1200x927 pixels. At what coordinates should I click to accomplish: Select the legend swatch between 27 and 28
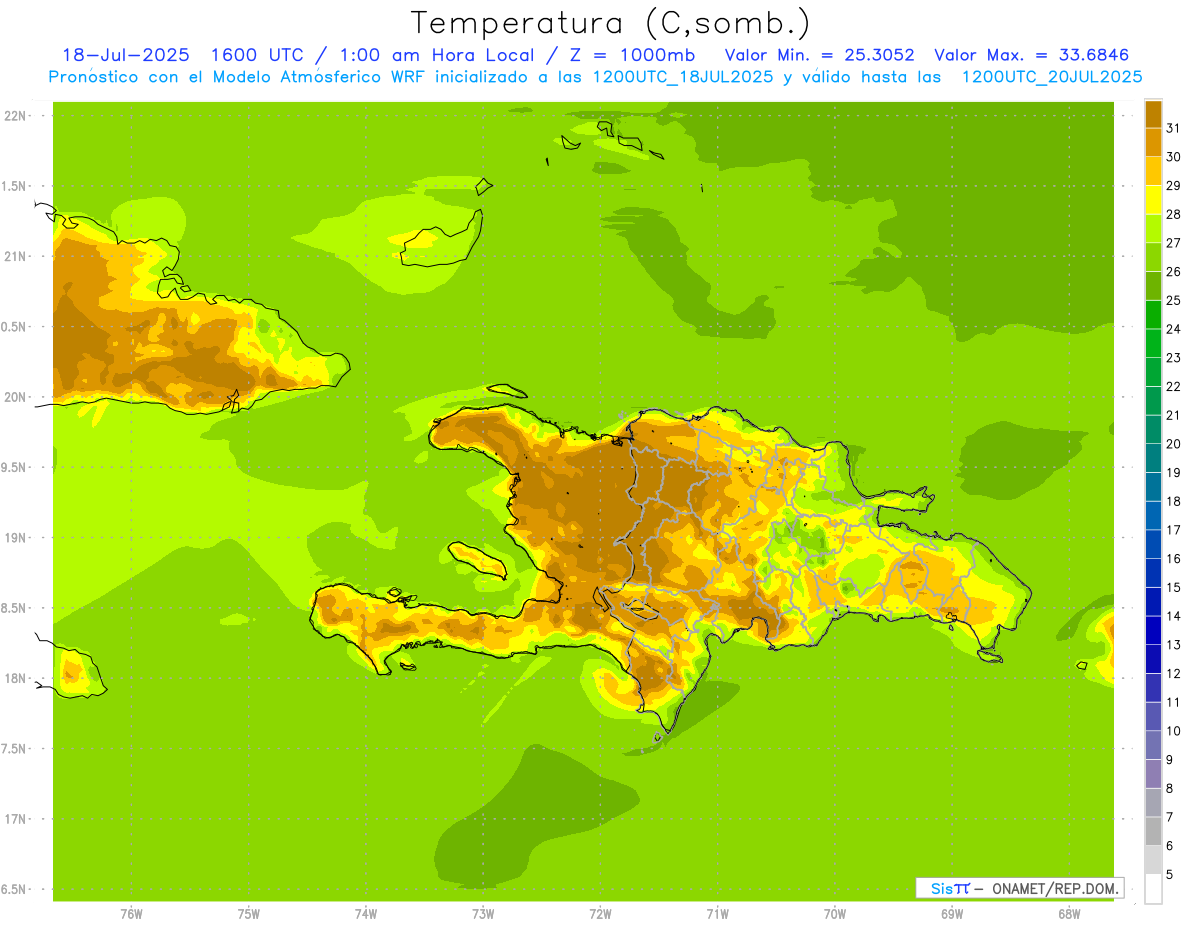point(1153,229)
